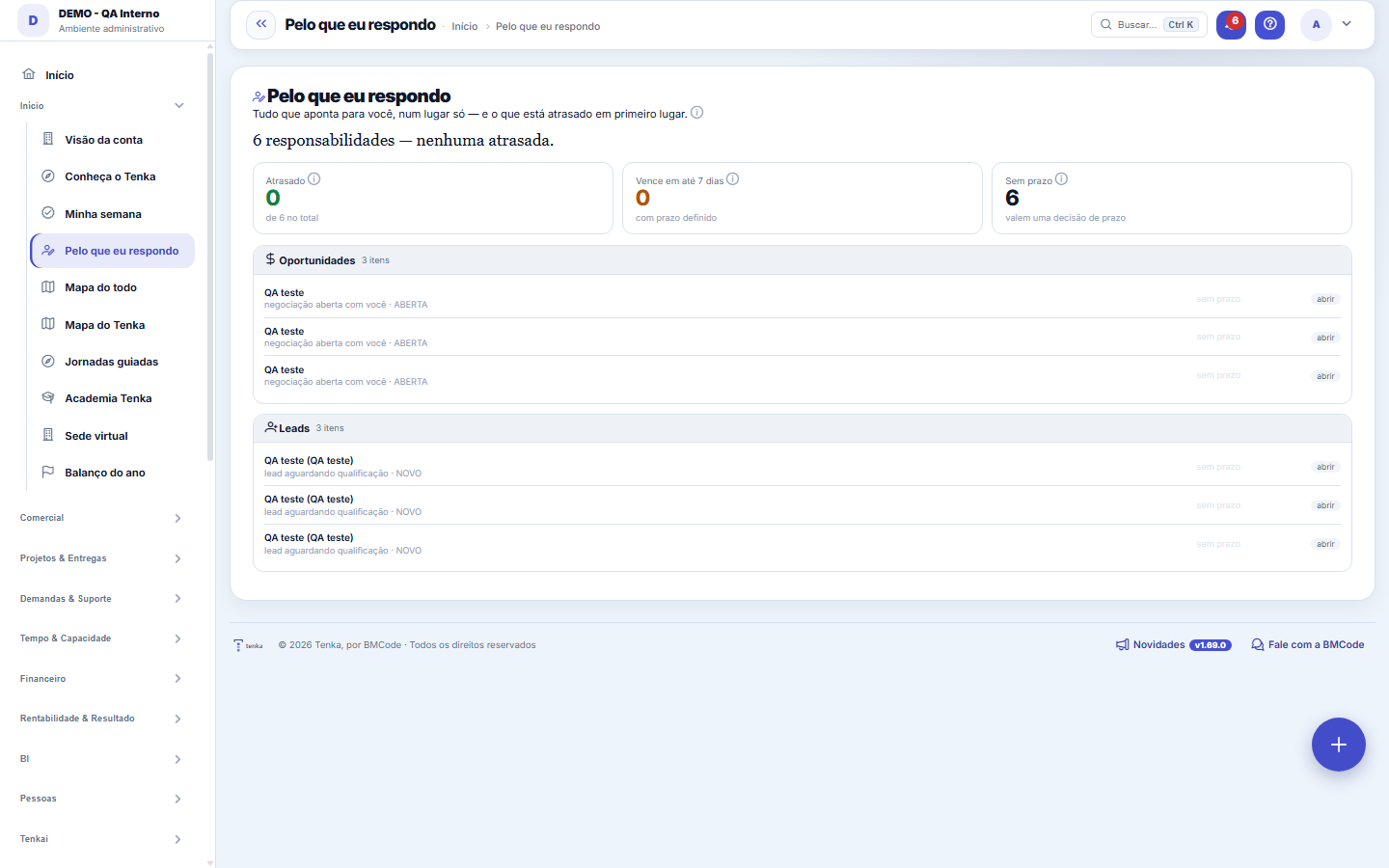The width and height of the screenshot is (1389, 868).
Task: Click abrir on first Leads row
Action: (x=1325, y=467)
